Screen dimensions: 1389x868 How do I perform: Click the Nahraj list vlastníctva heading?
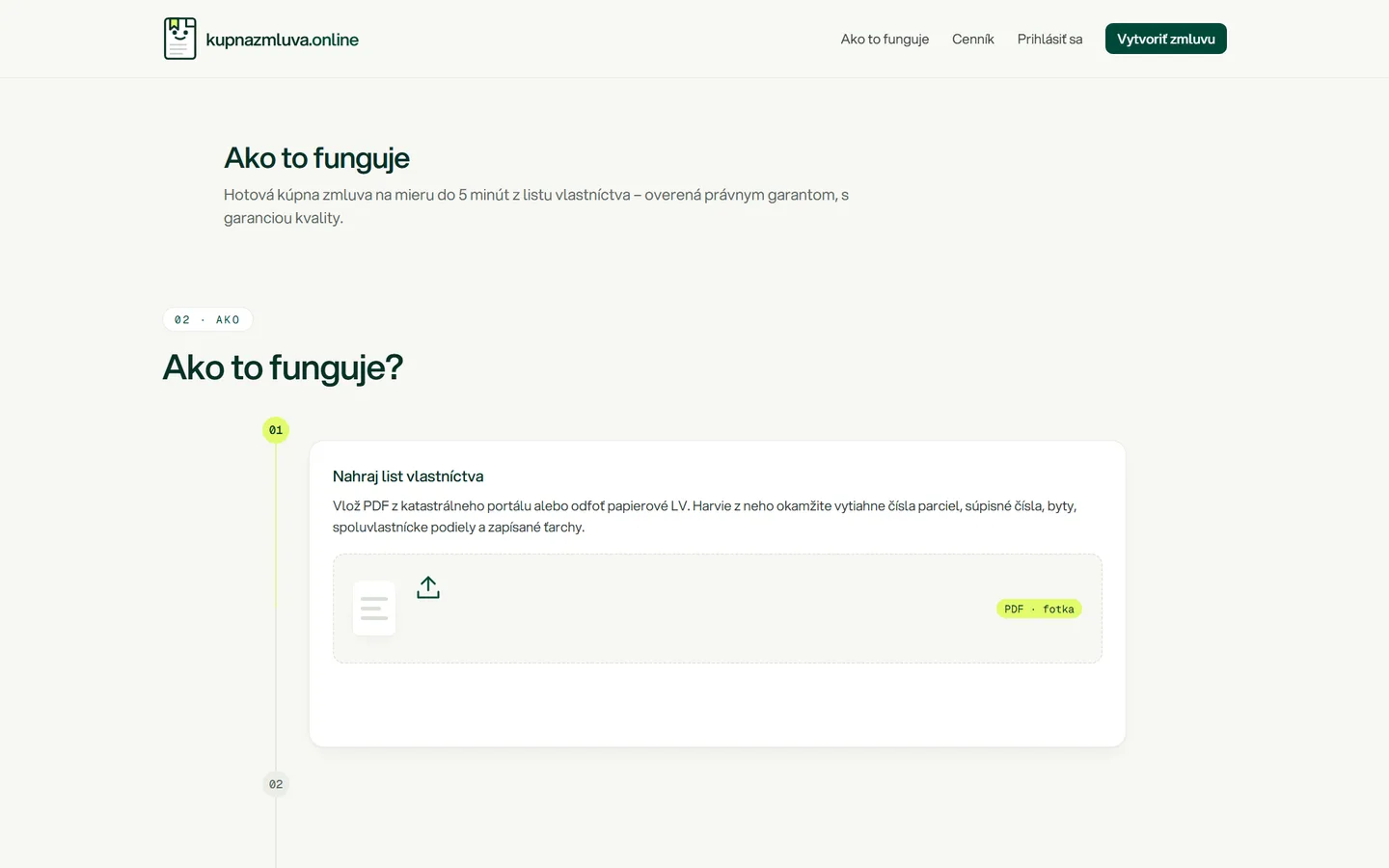click(x=408, y=476)
